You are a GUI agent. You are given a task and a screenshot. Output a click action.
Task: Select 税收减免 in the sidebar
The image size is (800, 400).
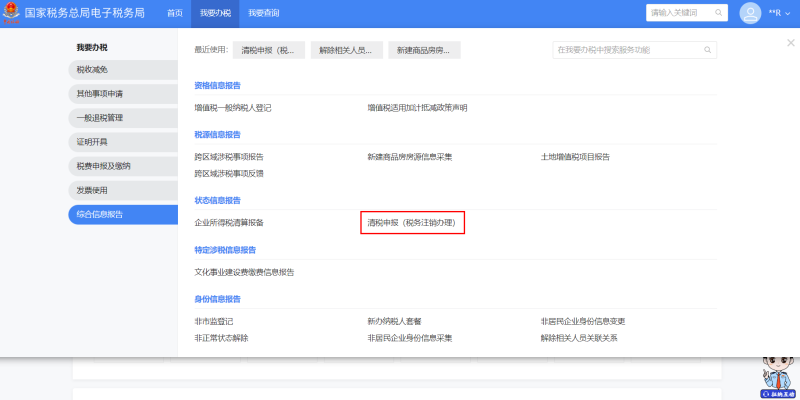pyautogui.click(x=115, y=70)
